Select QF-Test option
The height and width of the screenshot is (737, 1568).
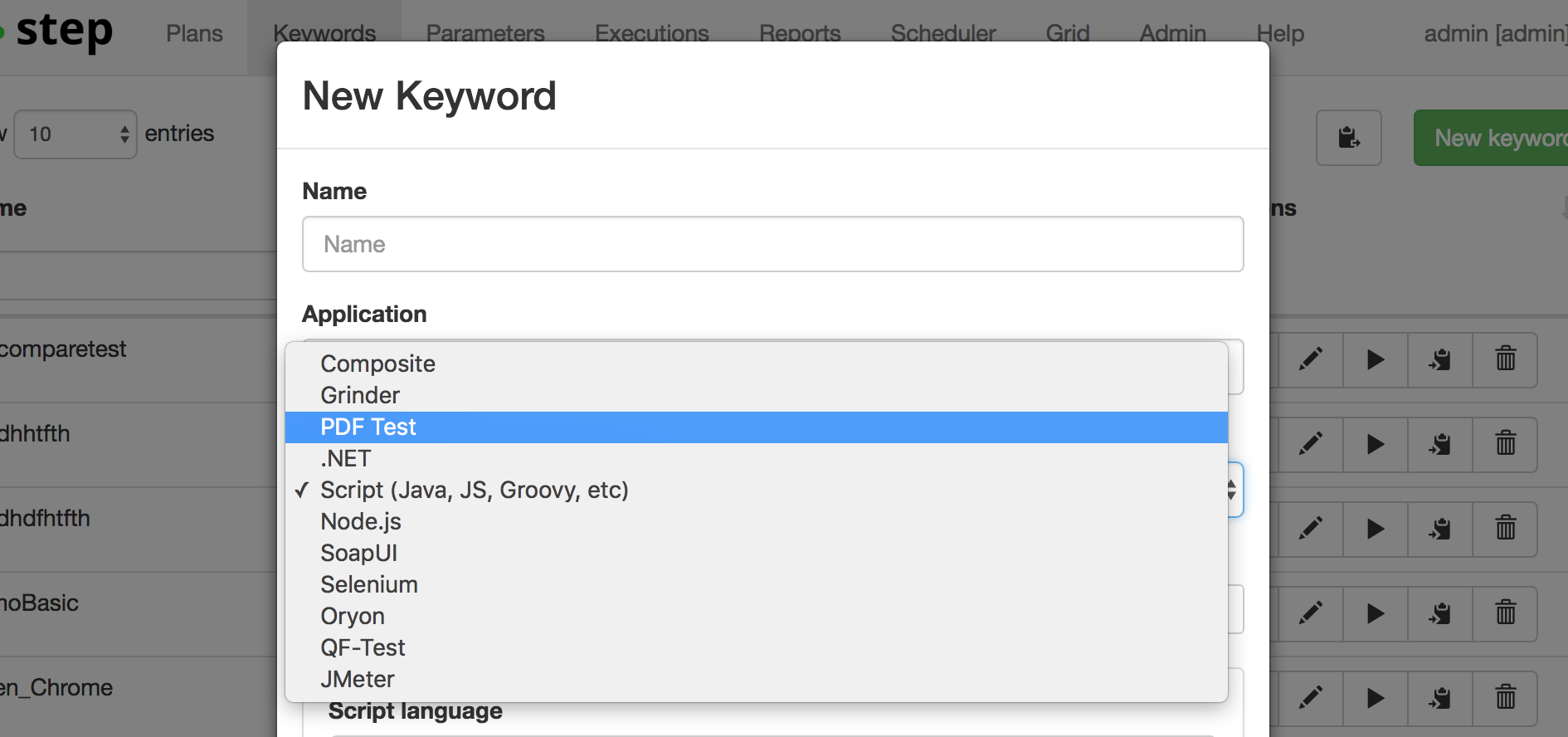[757, 647]
